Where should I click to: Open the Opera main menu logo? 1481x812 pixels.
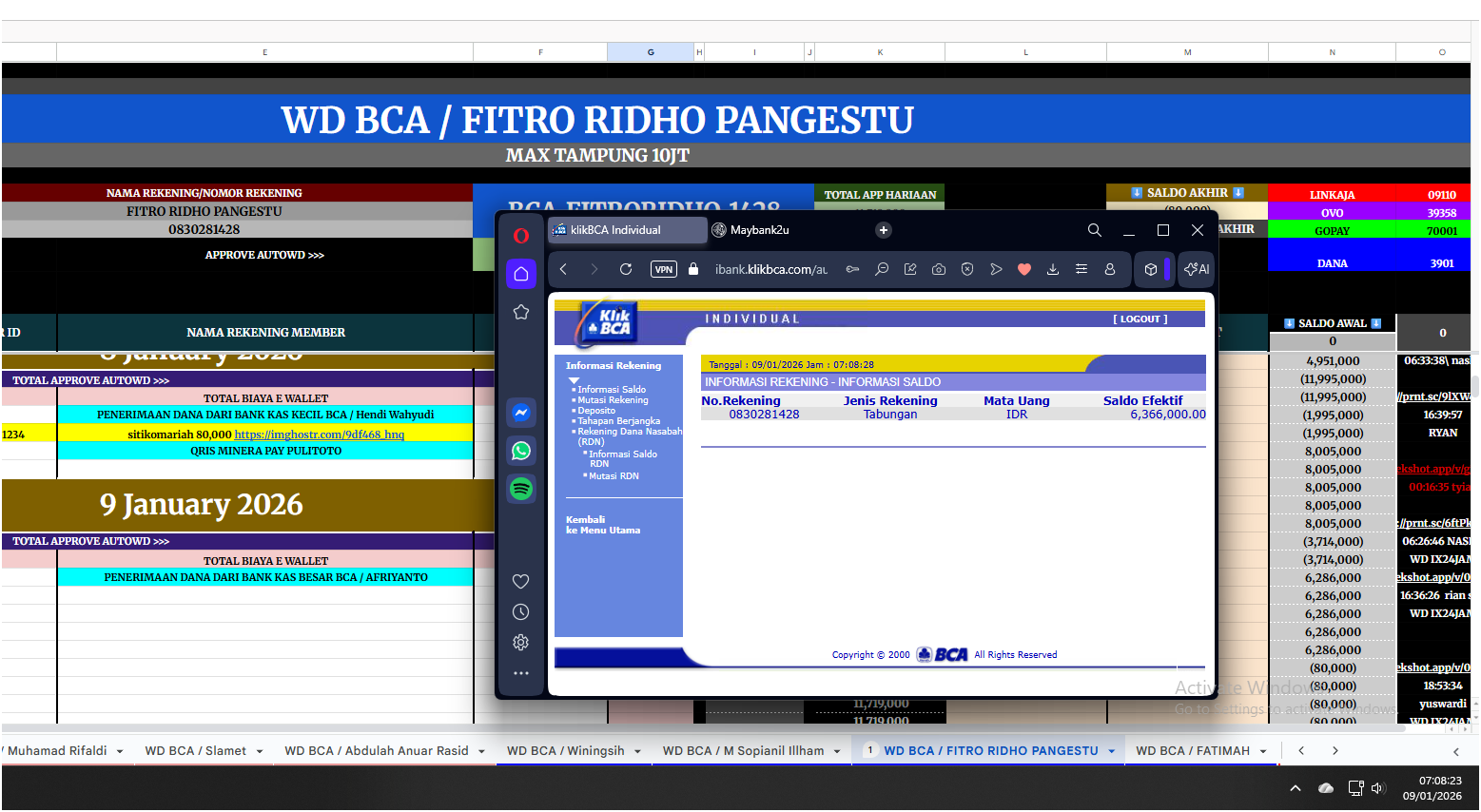(521, 236)
